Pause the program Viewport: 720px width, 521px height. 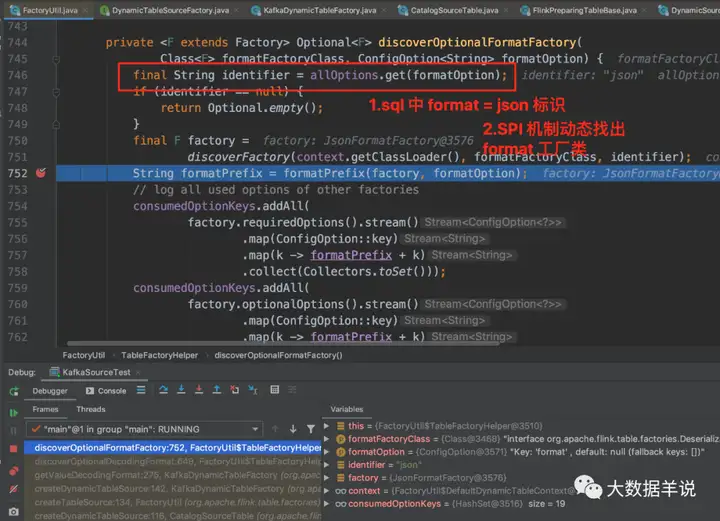pos(14,431)
